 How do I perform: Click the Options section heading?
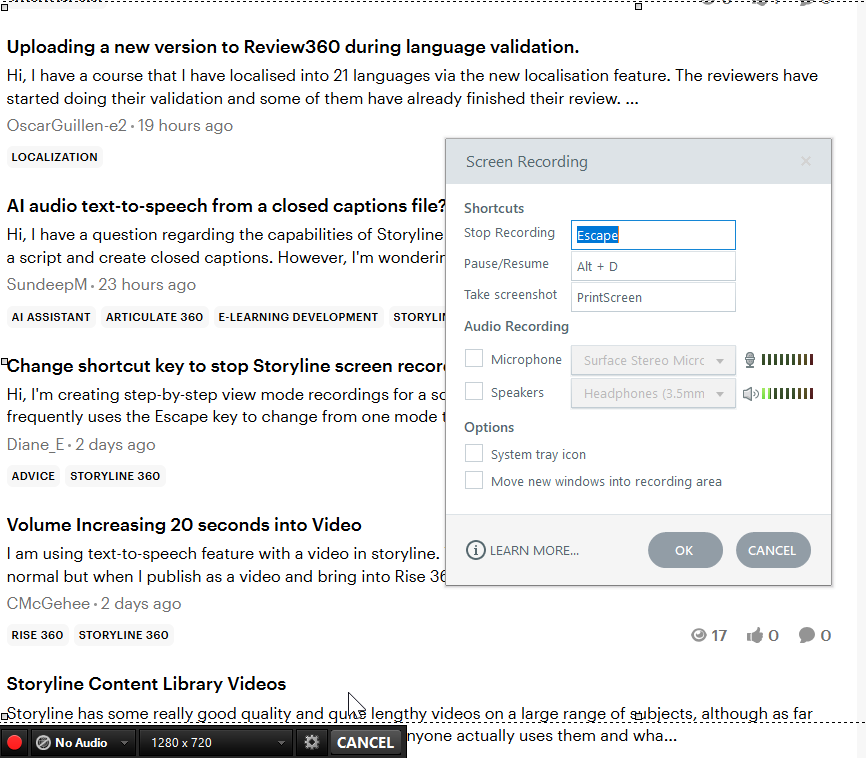click(x=489, y=428)
